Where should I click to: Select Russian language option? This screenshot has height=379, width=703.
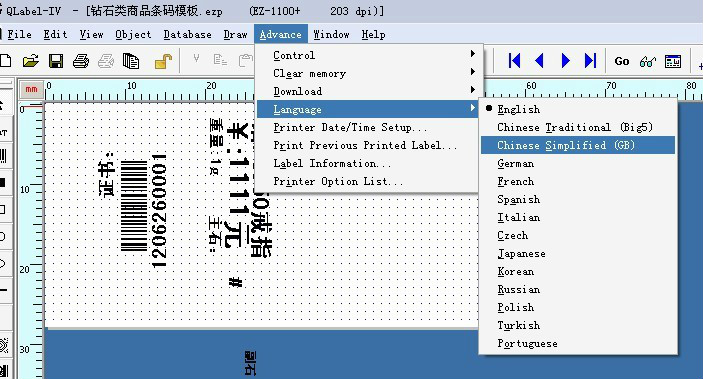point(578,289)
